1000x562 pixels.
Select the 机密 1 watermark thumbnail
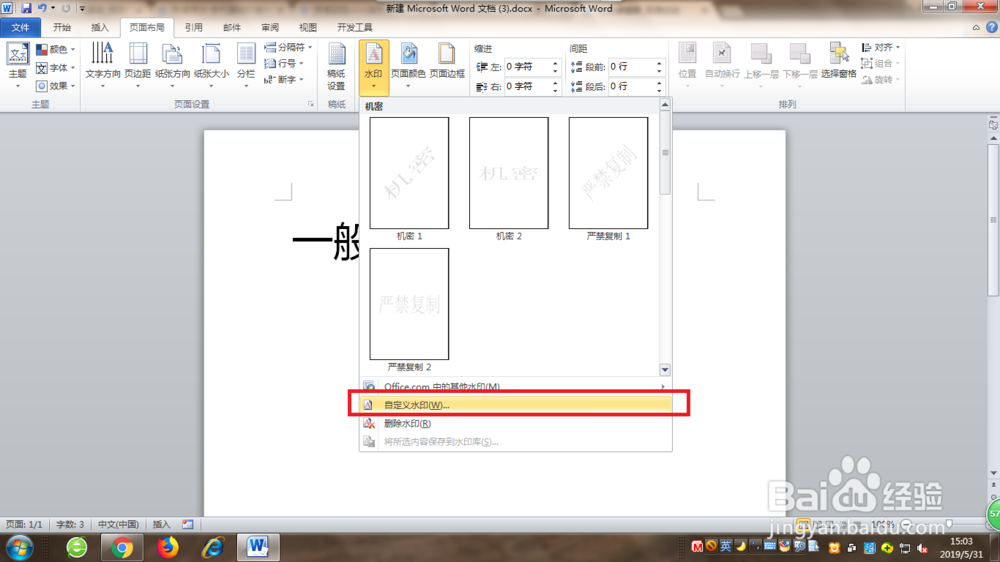[409, 173]
